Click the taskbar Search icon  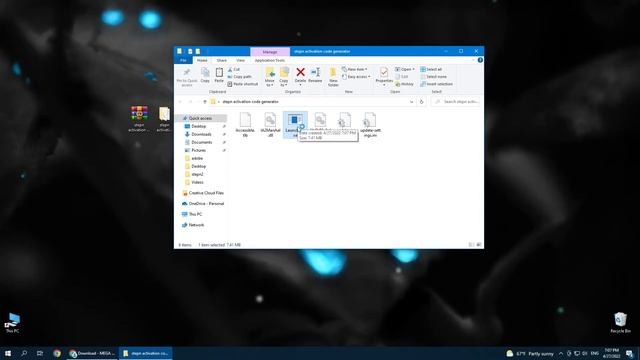[24, 353]
